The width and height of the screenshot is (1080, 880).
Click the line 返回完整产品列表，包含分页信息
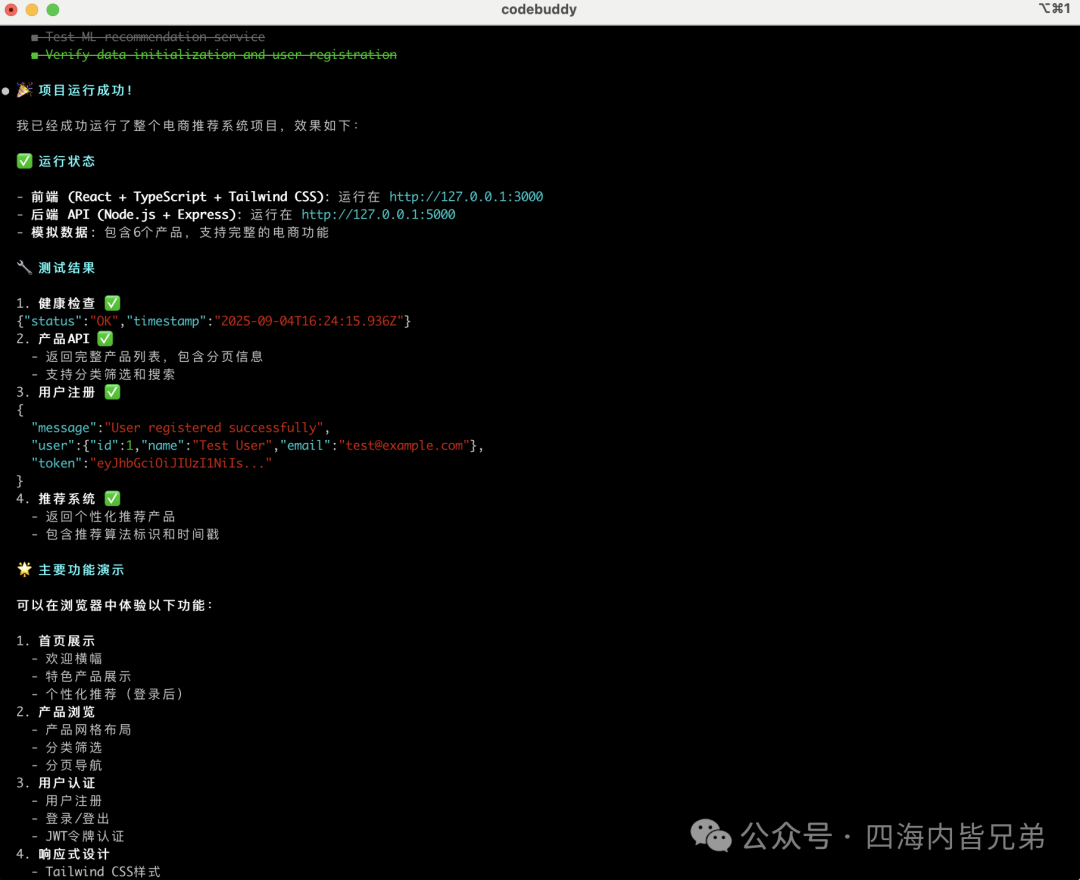(147, 357)
